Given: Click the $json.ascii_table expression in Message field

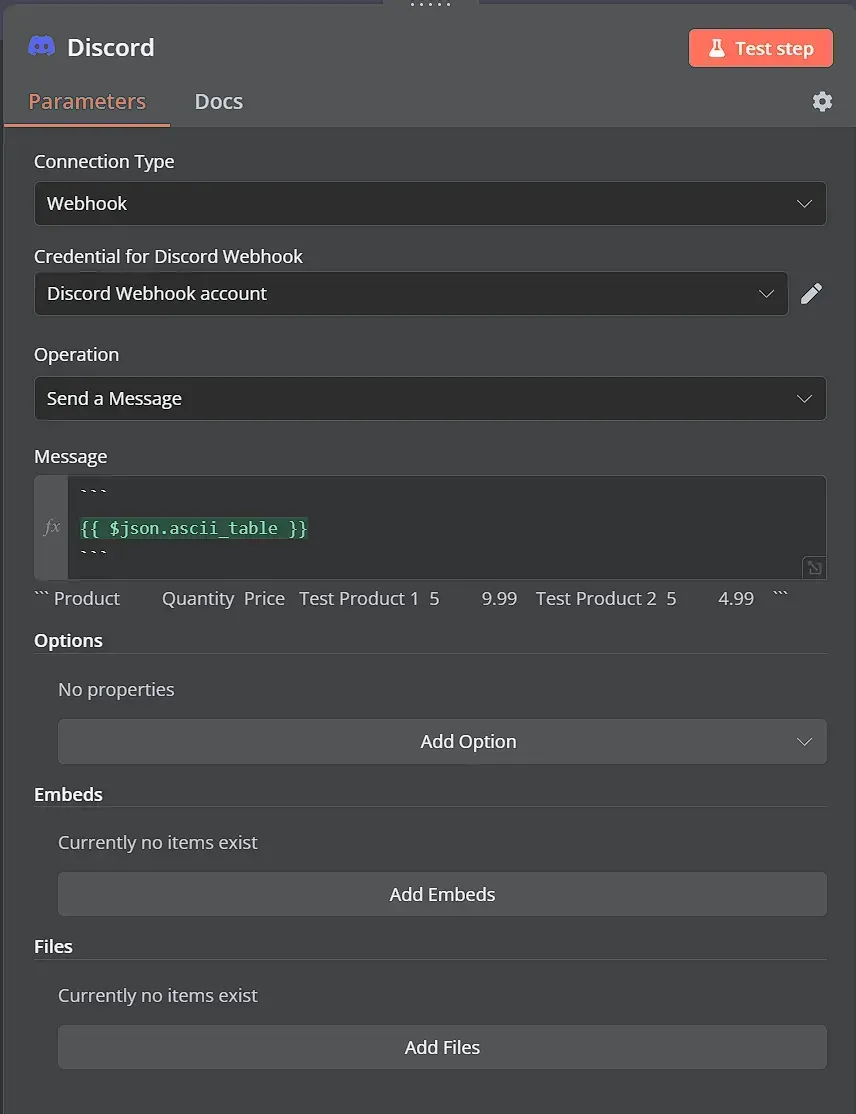Looking at the screenshot, I should pyautogui.click(x=194, y=528).
